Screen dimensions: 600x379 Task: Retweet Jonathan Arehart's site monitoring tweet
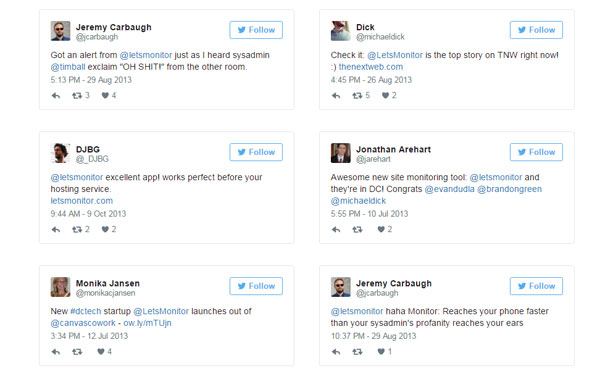(357, 229)
